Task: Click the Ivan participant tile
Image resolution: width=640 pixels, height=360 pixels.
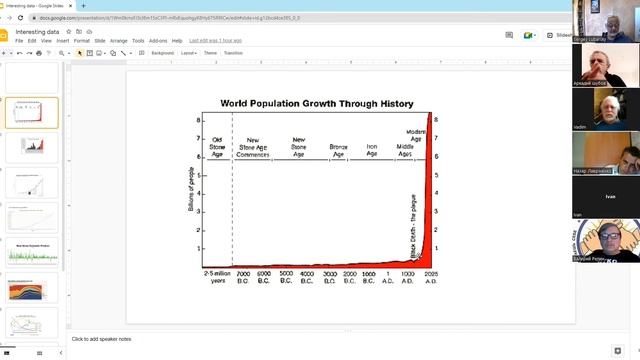Action: (606, 197)
